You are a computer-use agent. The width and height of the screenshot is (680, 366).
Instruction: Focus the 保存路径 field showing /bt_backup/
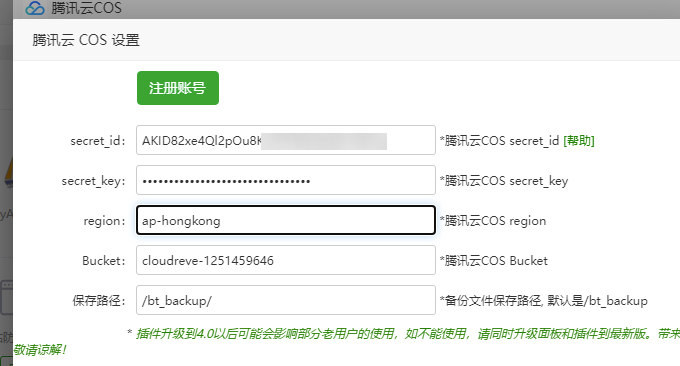click(286, 300)
